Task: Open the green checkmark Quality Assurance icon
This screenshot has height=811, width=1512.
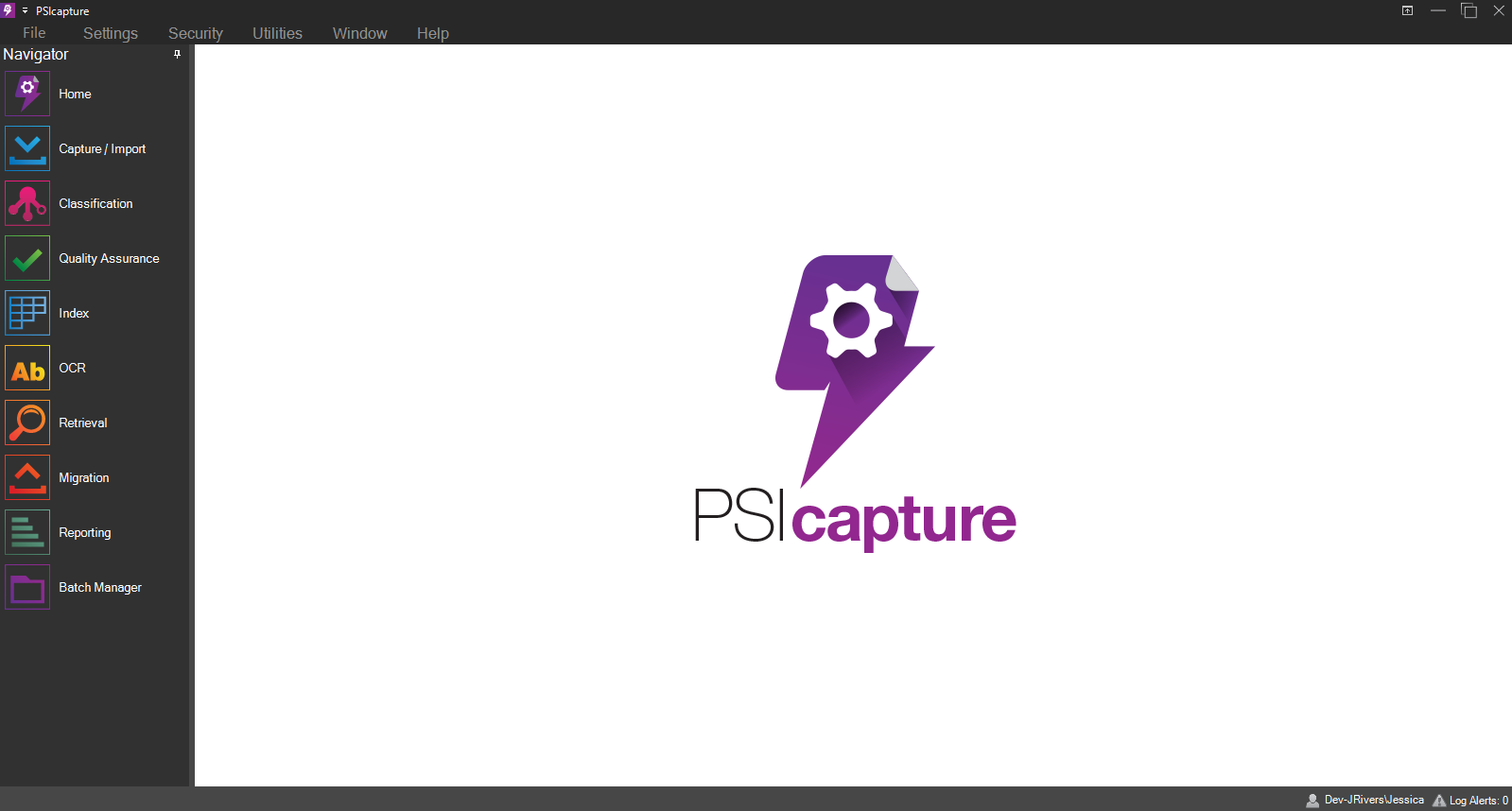Action: tap(27, 258)
